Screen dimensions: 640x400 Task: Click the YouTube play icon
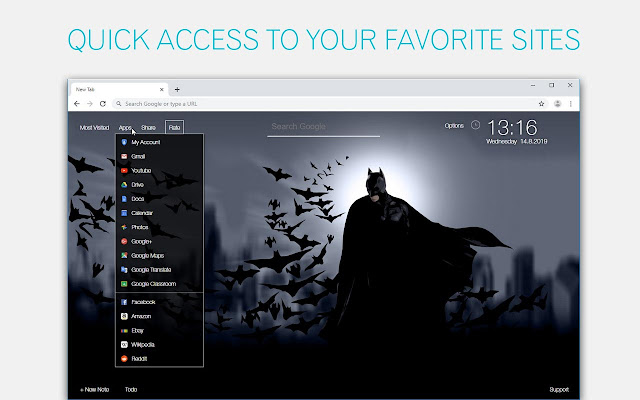click(x=124, y=171)
